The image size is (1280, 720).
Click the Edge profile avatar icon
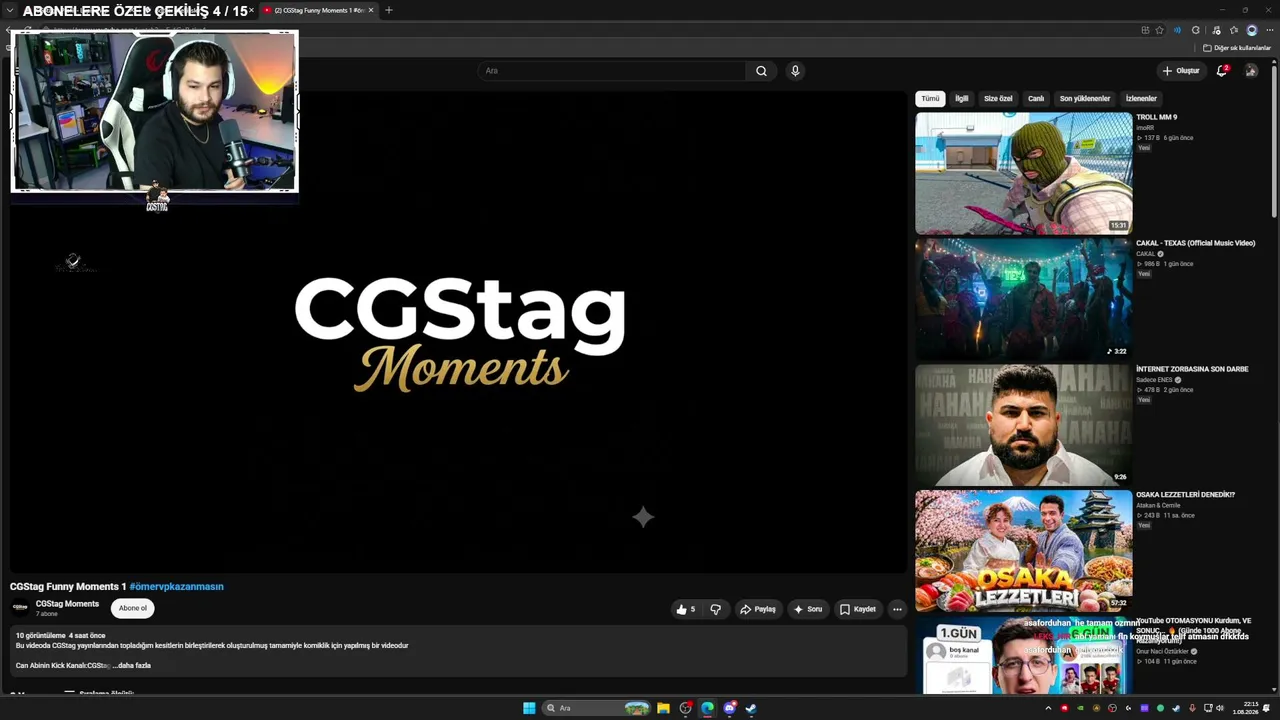[1251, 30]
